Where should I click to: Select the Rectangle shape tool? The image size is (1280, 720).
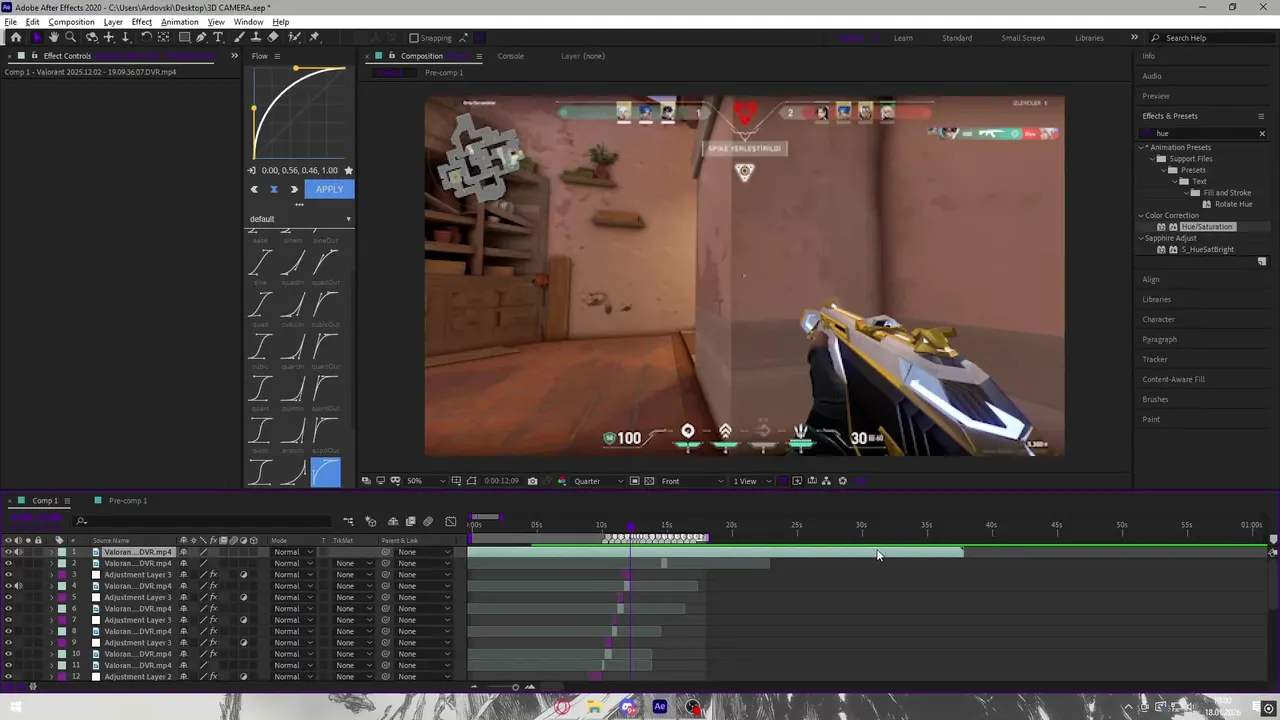tap(184, 37)
